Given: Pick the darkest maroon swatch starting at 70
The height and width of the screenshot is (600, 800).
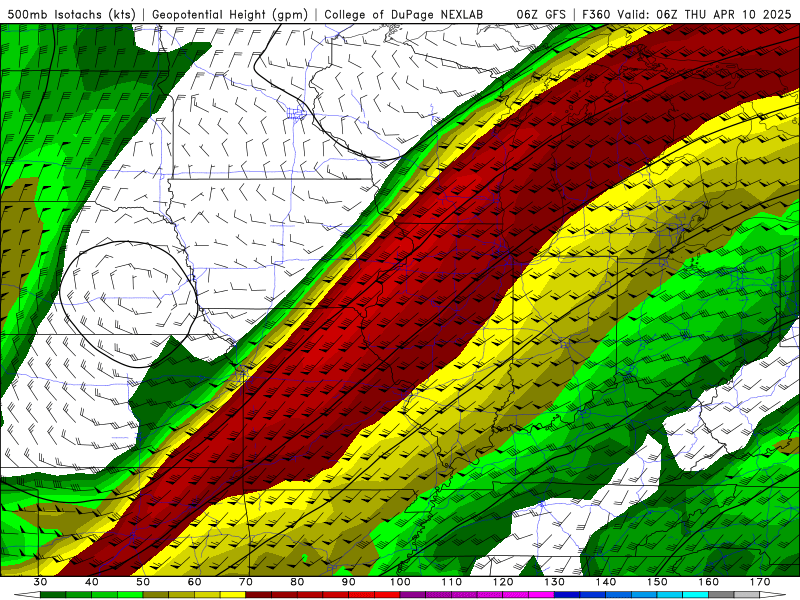Looking at the screenshot, I should point(259,595).
